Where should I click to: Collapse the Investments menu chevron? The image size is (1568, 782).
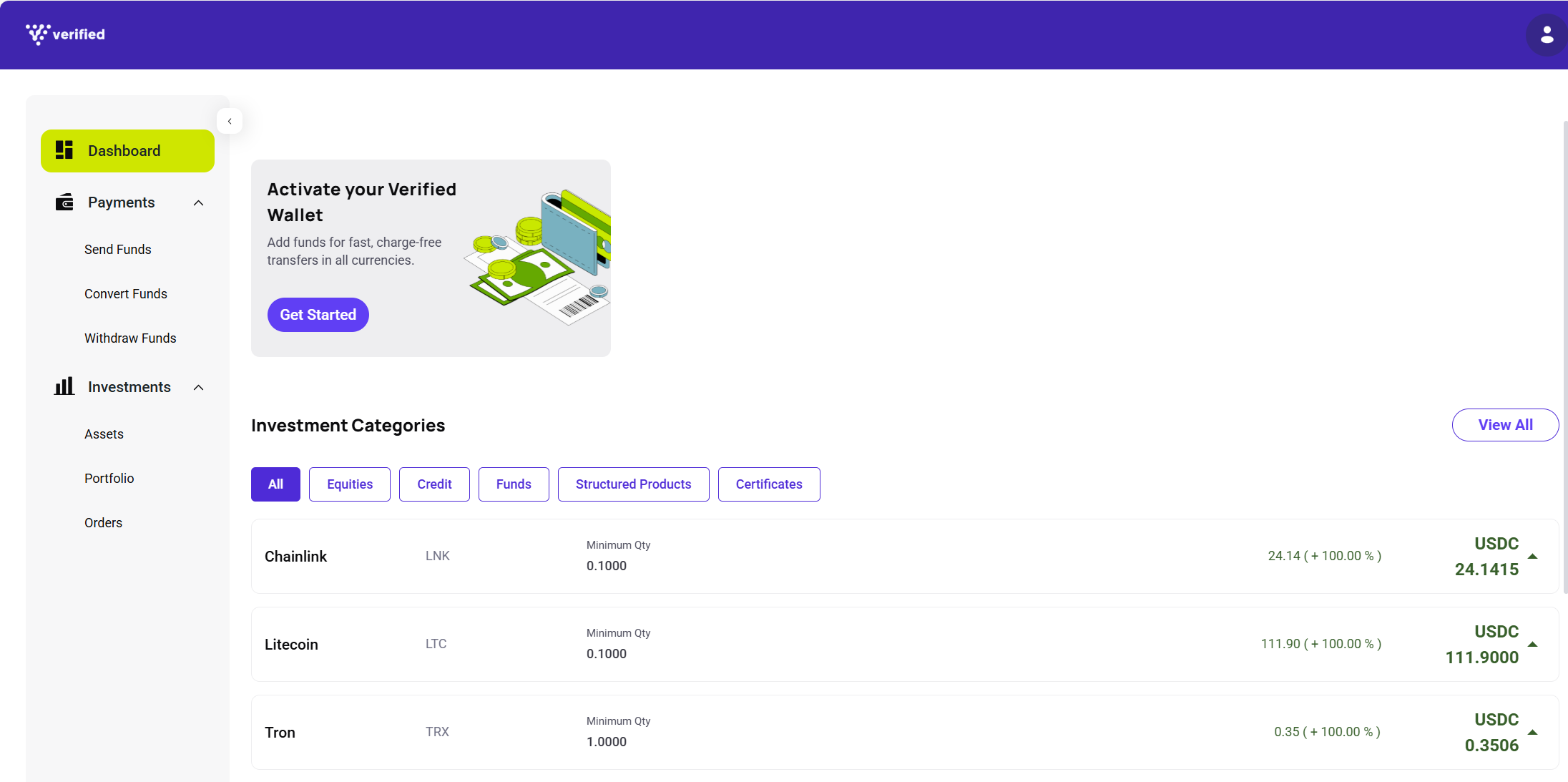[x=199, y=388]
